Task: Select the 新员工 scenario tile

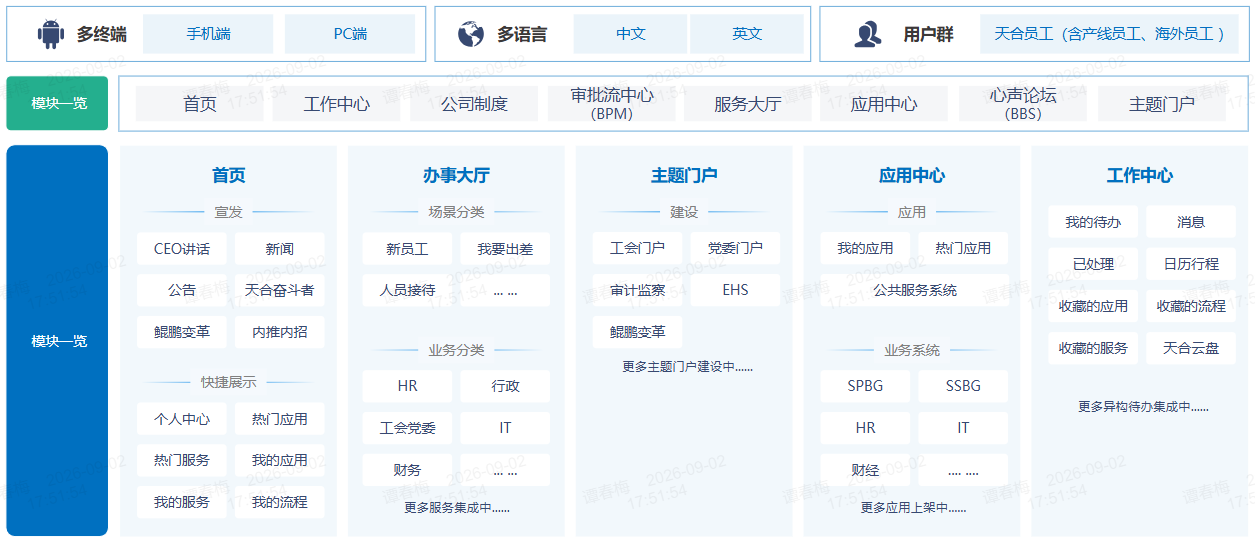Action: (x=407, y=249)
